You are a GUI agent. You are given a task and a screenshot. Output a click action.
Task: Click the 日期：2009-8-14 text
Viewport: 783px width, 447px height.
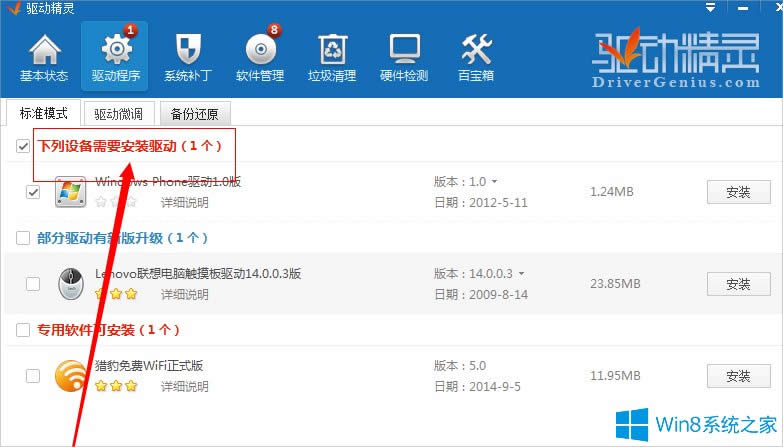click(x=481, y=294)
